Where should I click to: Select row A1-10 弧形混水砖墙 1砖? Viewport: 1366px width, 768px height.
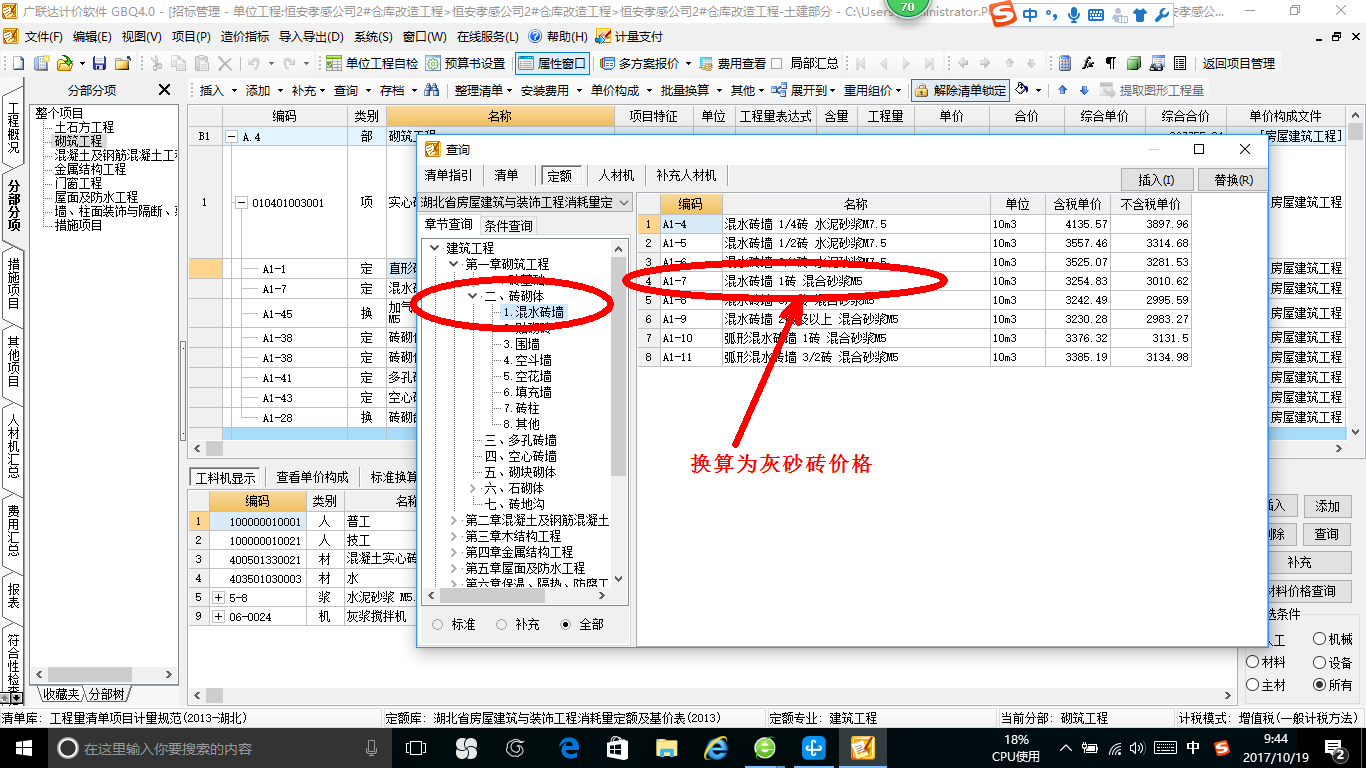tap(914, 338)
